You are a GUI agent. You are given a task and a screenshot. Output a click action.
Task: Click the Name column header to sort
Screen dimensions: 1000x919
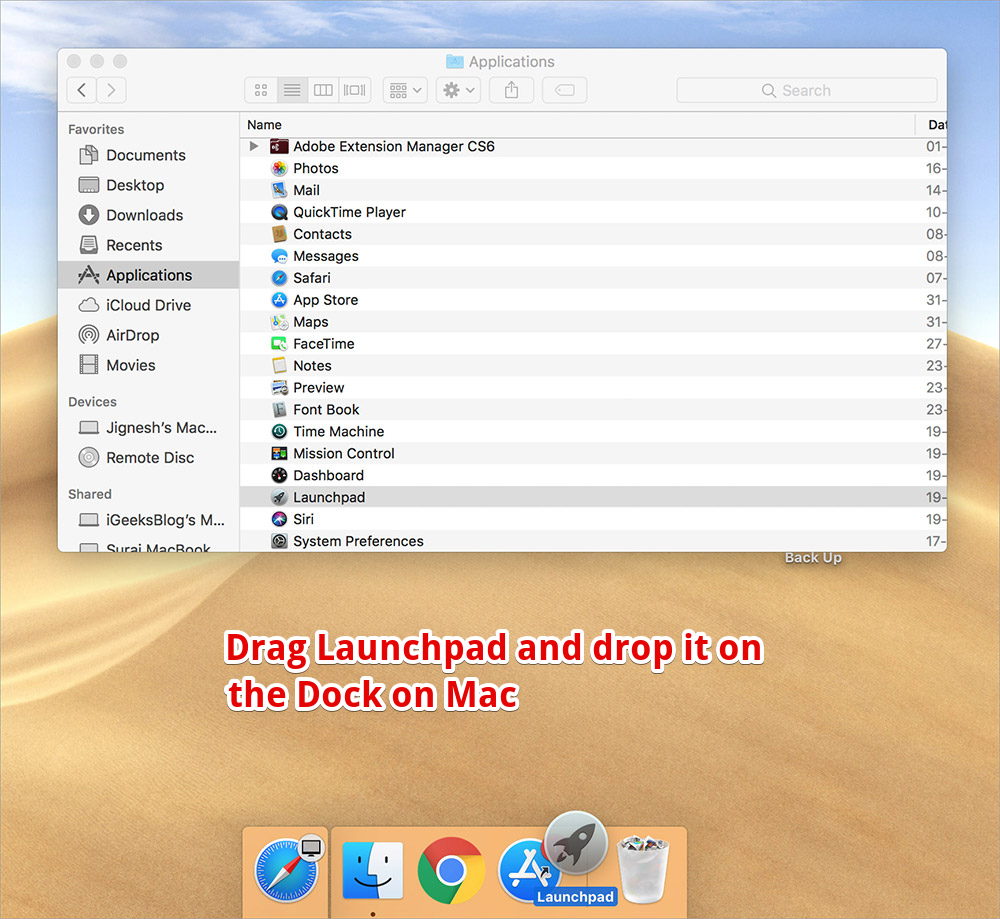(x=263, y=124)
